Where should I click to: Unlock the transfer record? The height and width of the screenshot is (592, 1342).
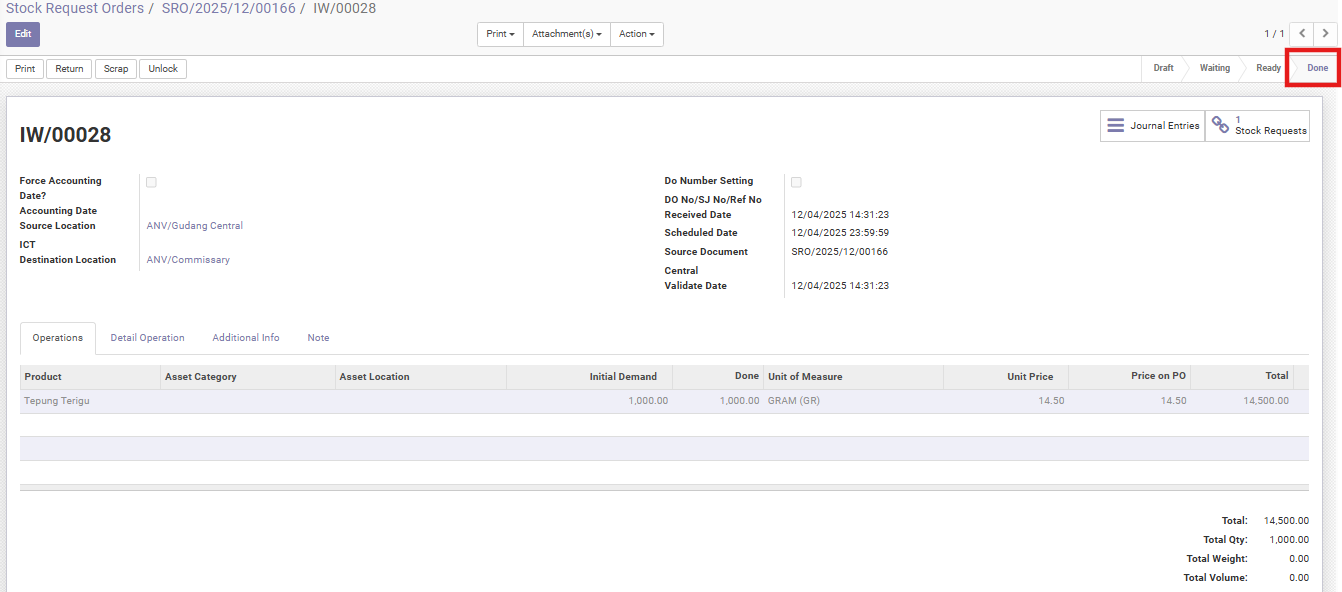click(163, 69)
